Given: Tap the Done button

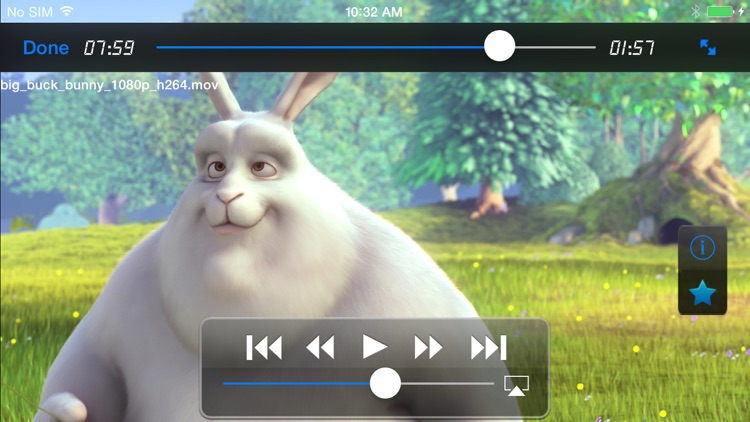Looking at the screenshot, I should coord(46,48).
